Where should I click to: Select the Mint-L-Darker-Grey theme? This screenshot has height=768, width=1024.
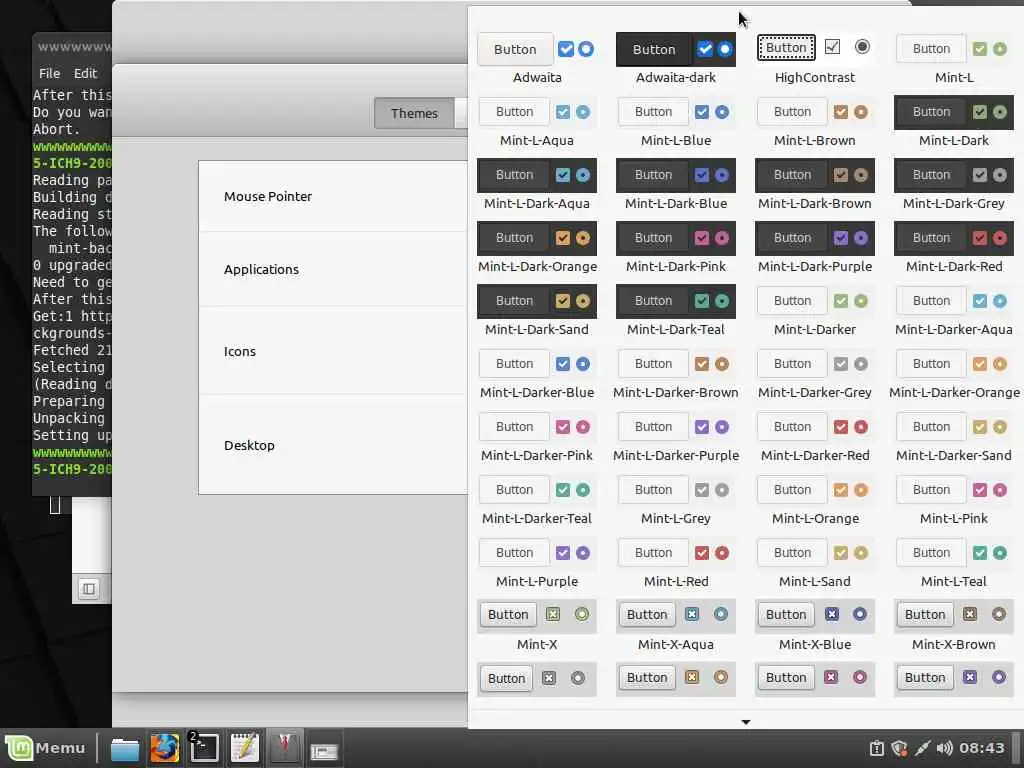click(x=815, y=374)
